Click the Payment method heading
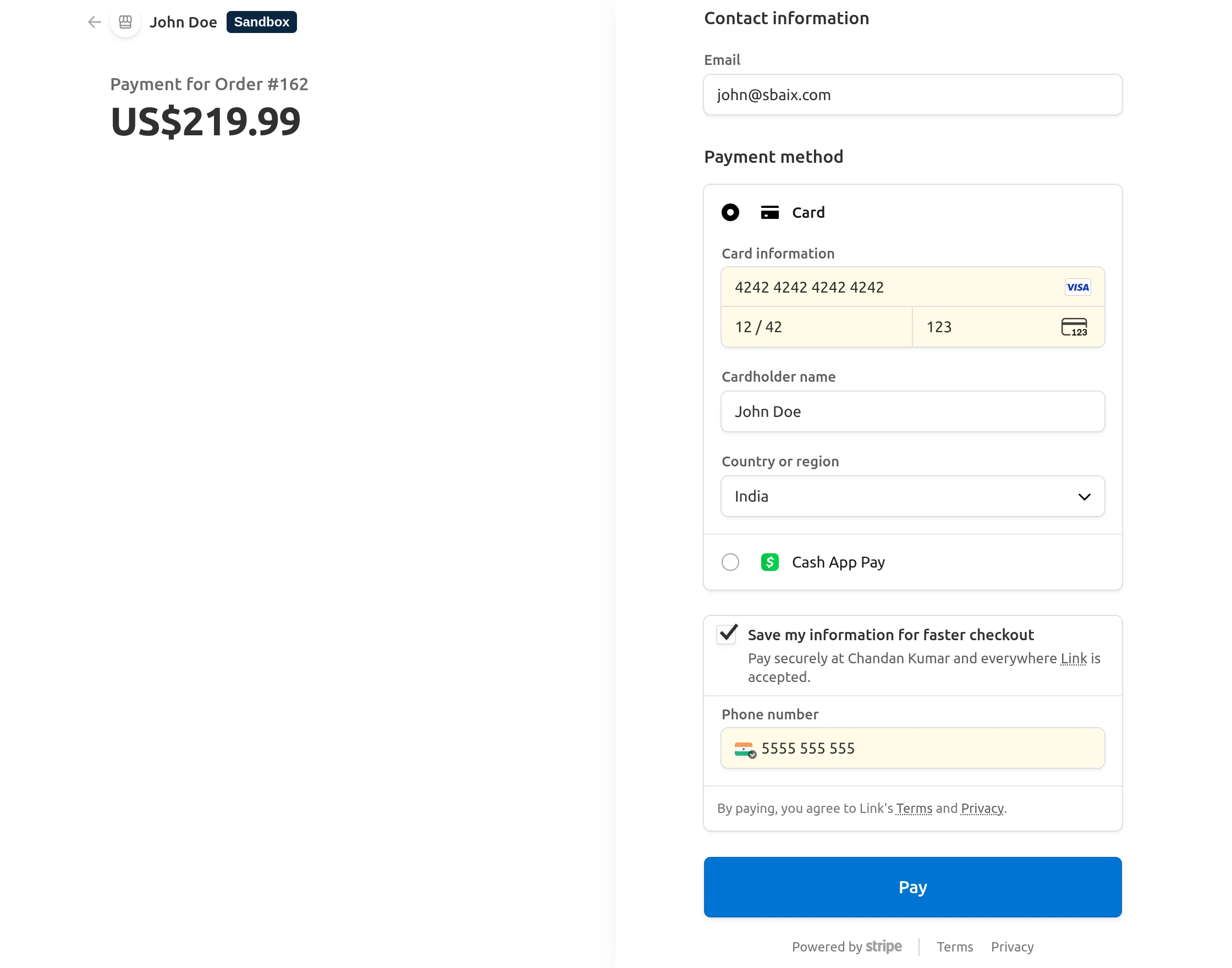The width and height of the screenshot is (1232, 968). click(773, 156)
